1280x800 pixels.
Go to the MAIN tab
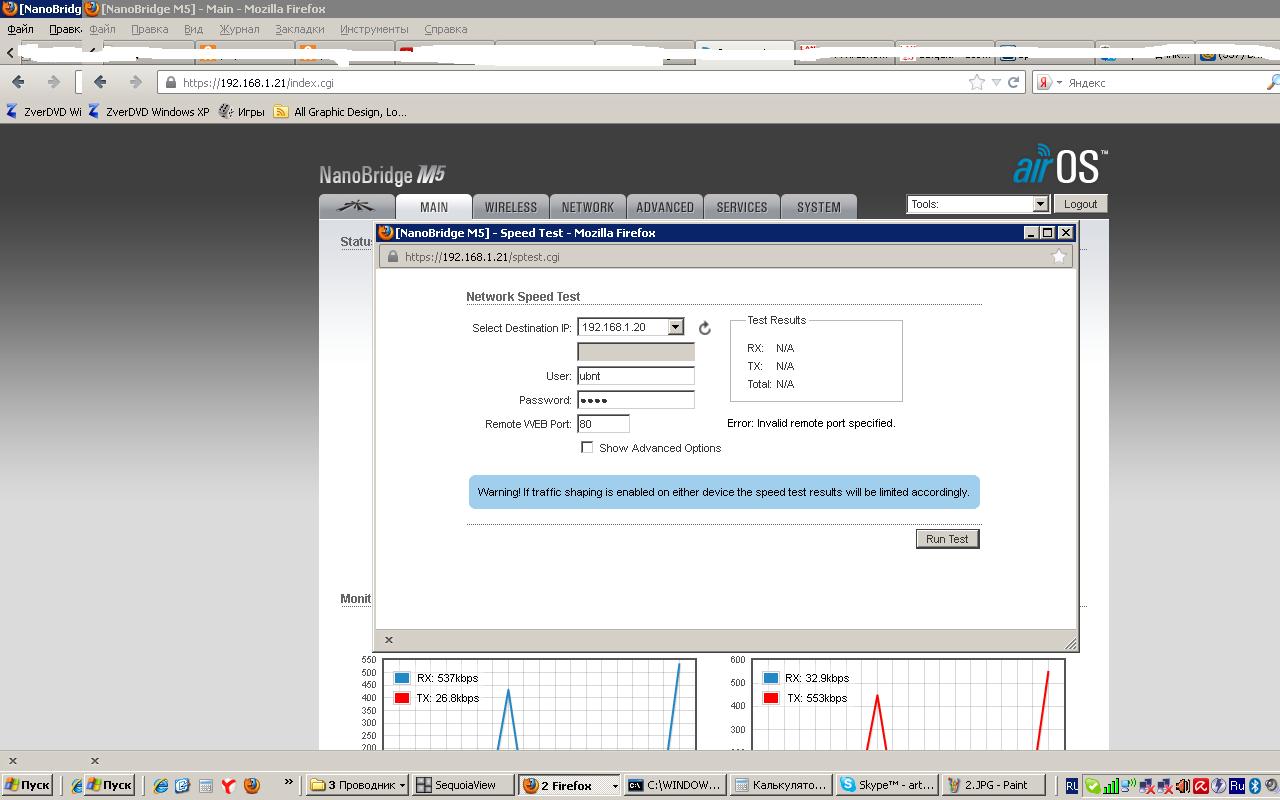click(434, 207)
